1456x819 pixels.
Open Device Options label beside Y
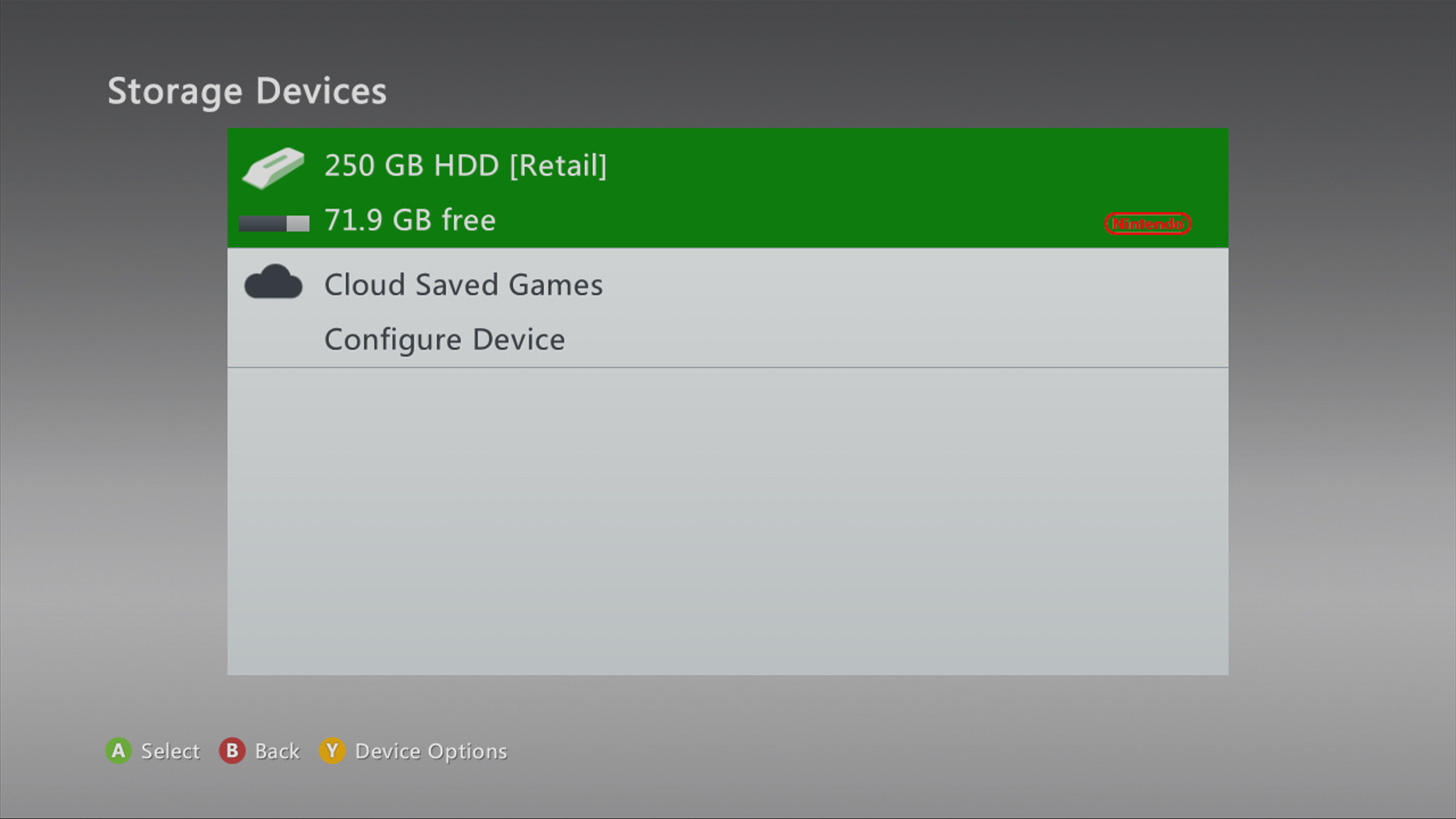click(x=431, y=752)
